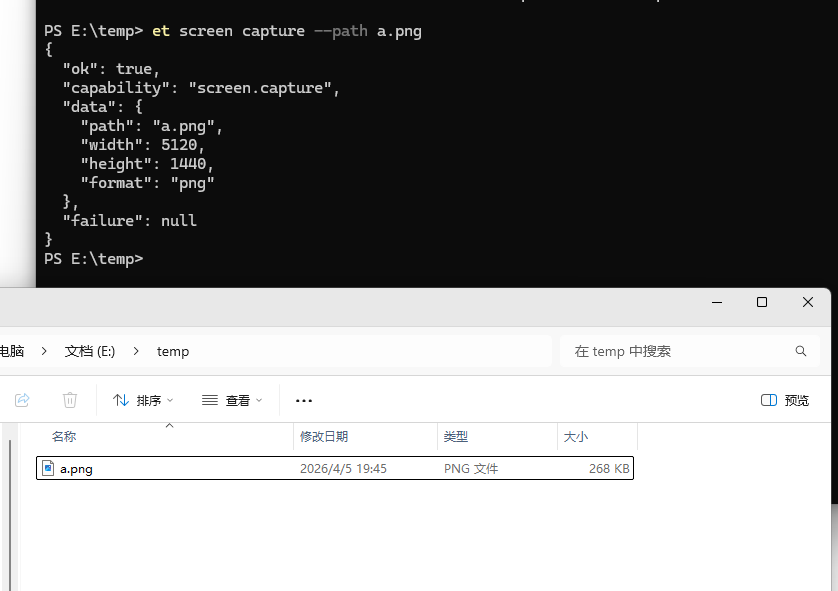Click the a.png file icon
The image size is (838, 591).
pyautogui.click(x=48, y=468)
